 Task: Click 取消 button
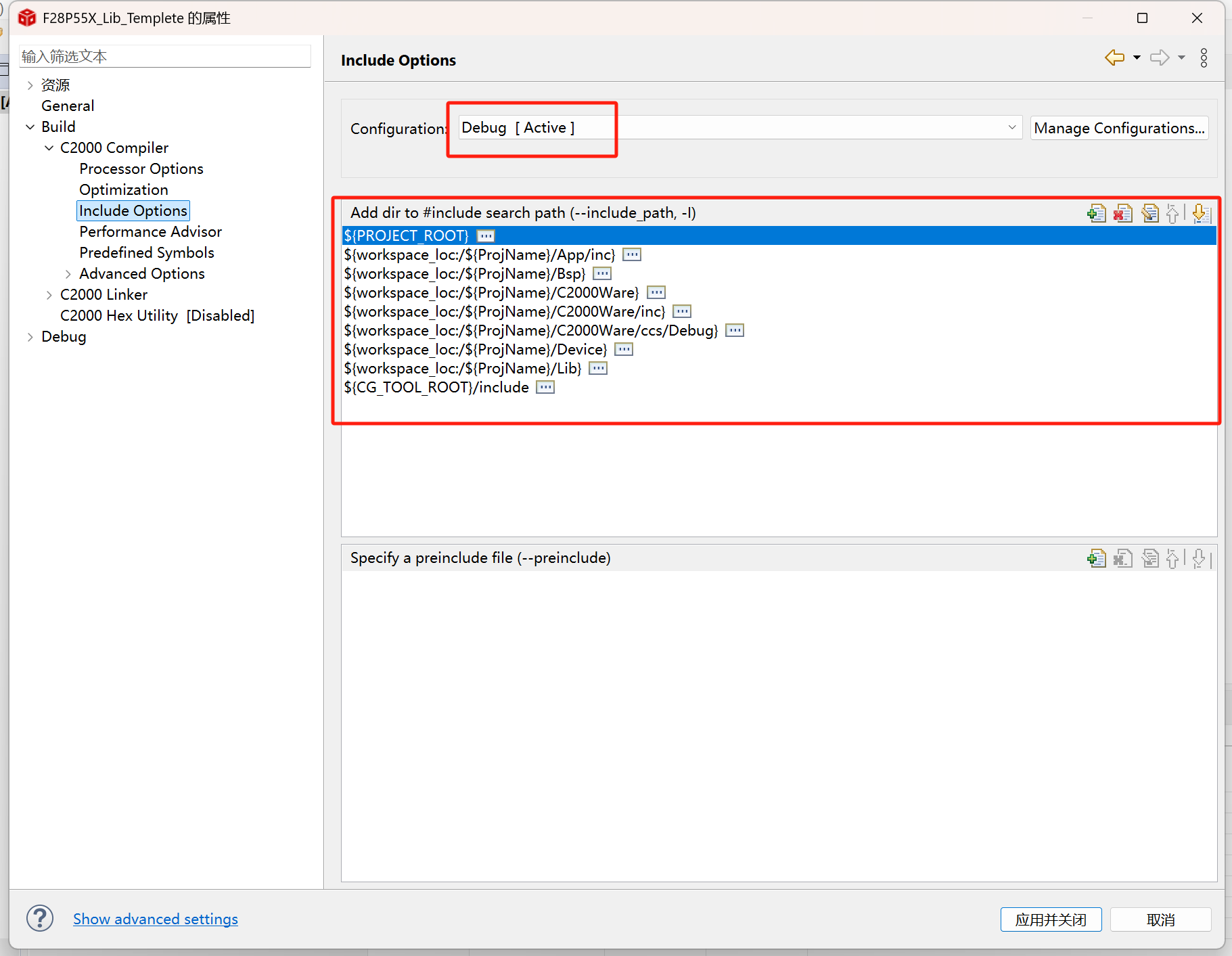click(x=1160, y=919)
